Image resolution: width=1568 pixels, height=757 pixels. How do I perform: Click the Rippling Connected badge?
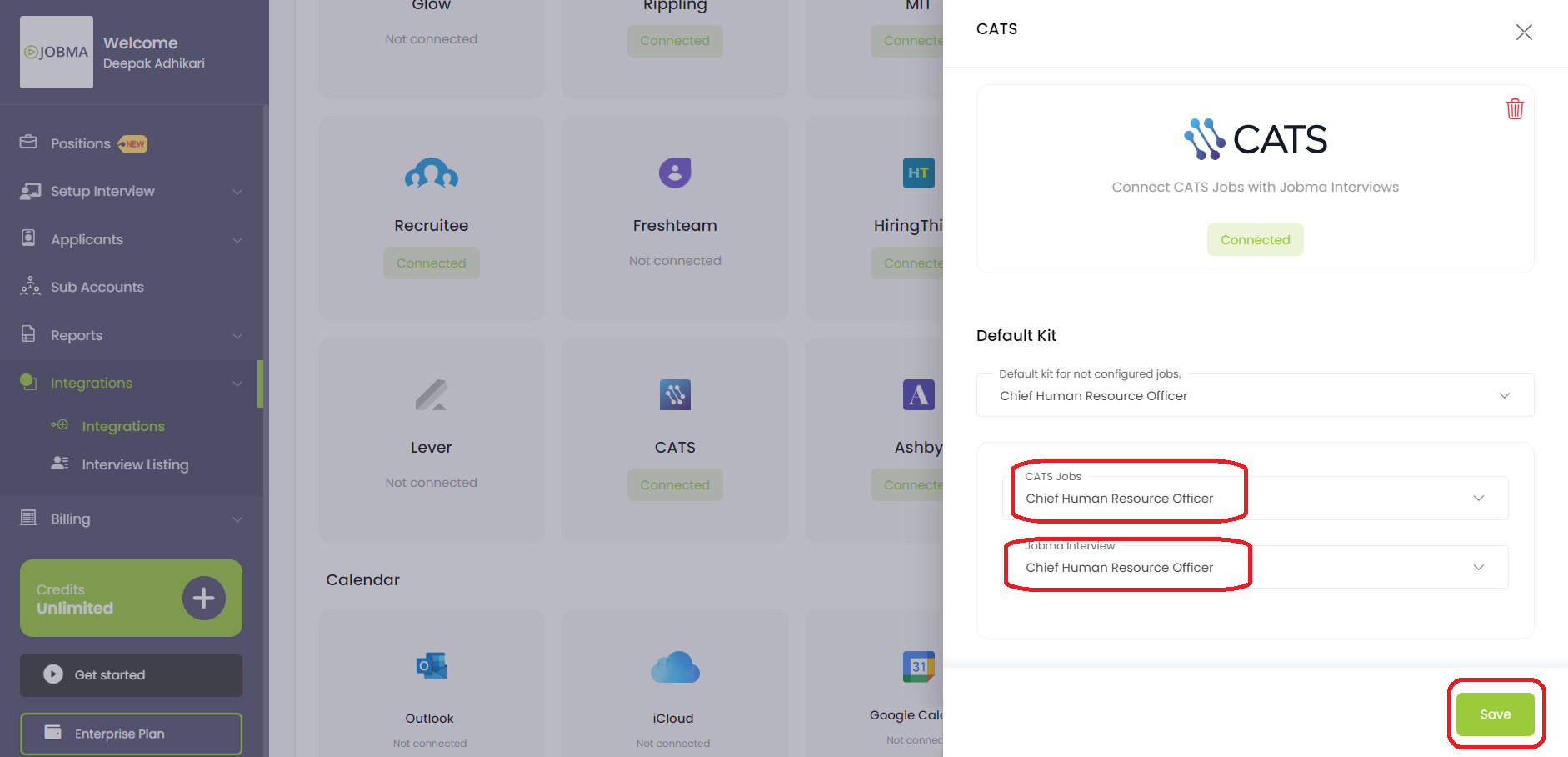tap(675, 41)
